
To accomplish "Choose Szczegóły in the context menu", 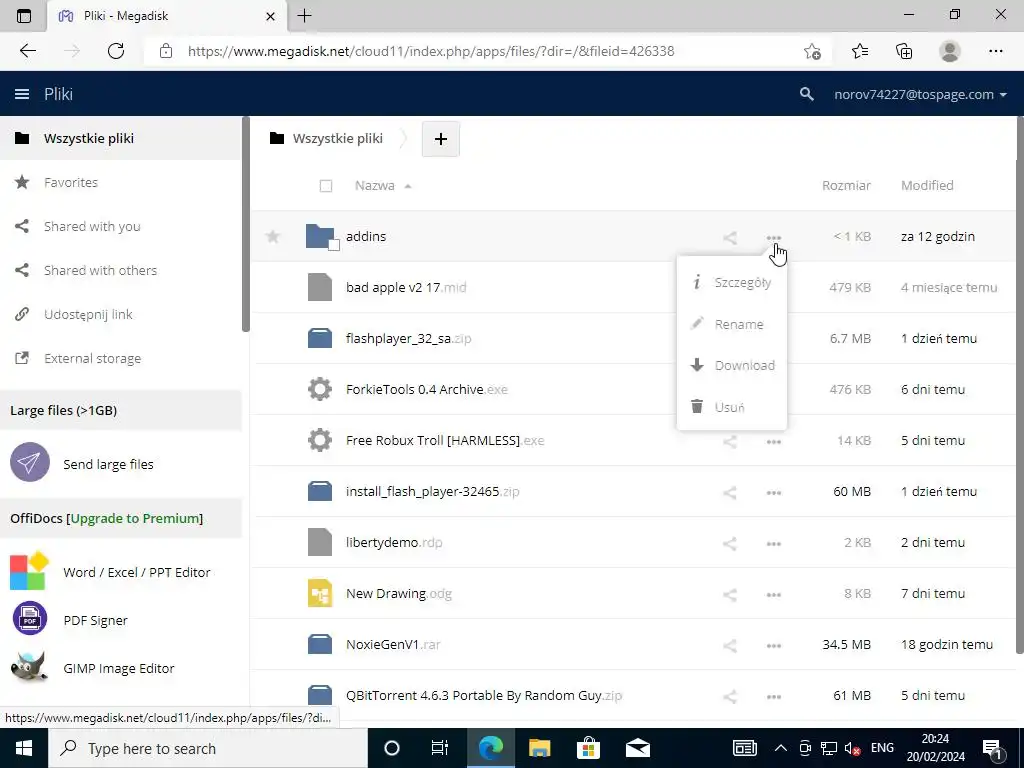I will (732, 283).
